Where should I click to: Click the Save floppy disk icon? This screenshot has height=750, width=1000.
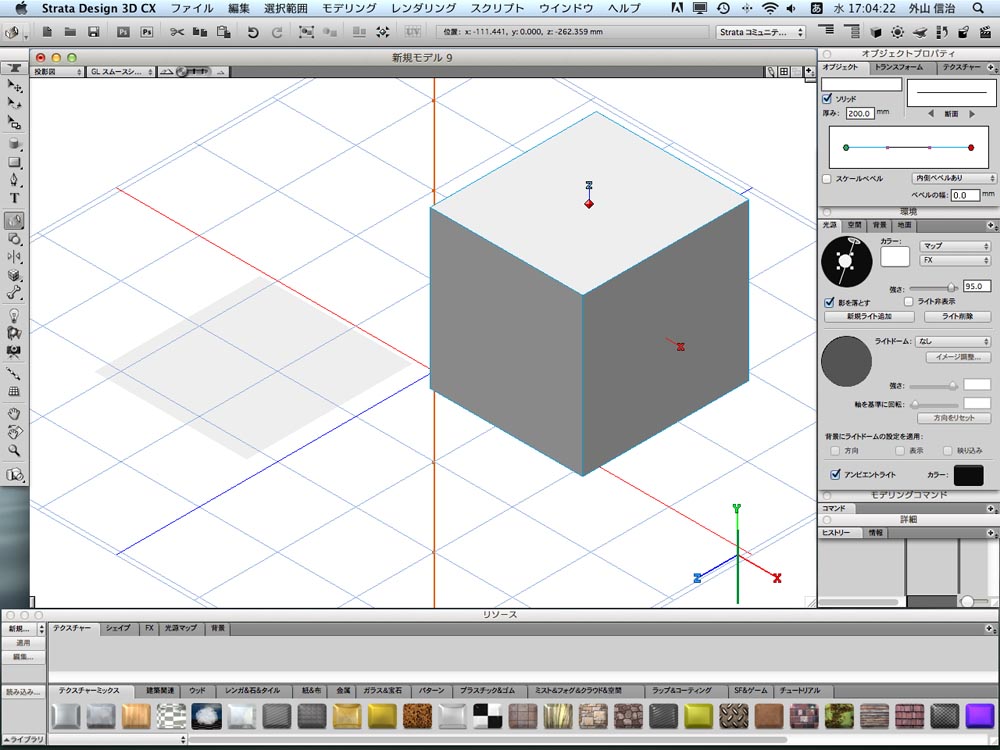(94, 32)
